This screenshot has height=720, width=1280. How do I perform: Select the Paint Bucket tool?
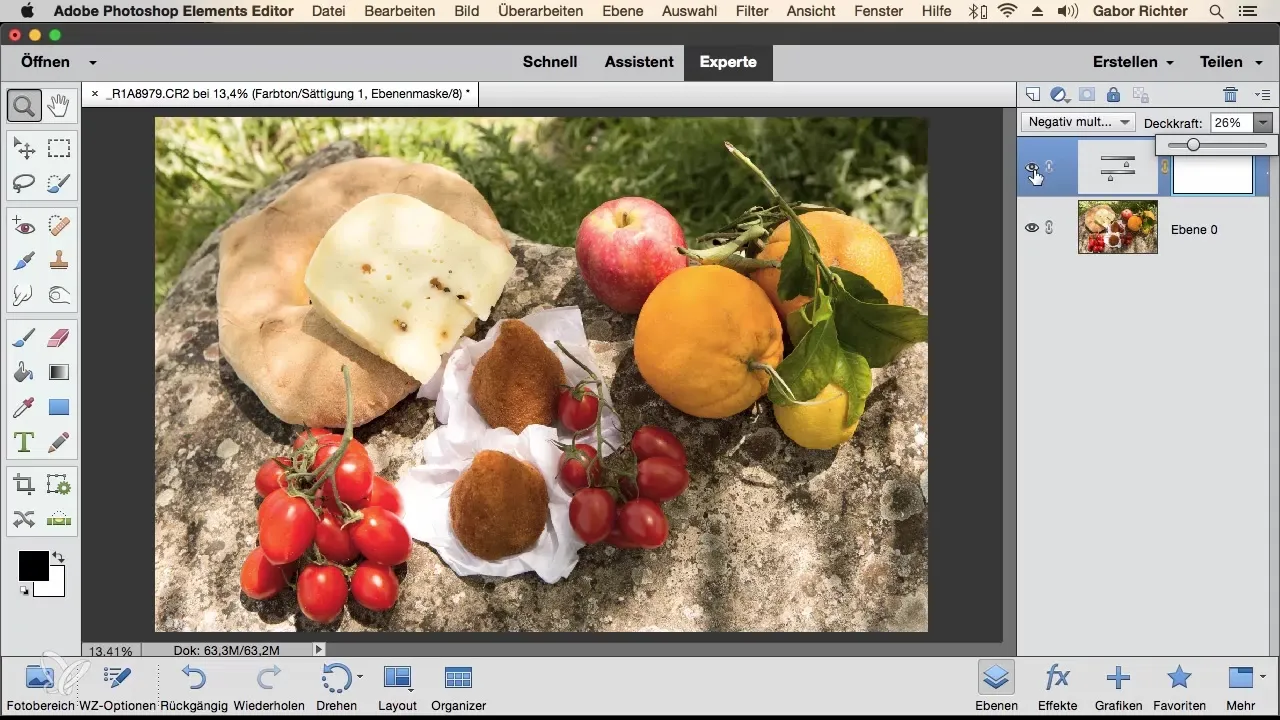24,372
